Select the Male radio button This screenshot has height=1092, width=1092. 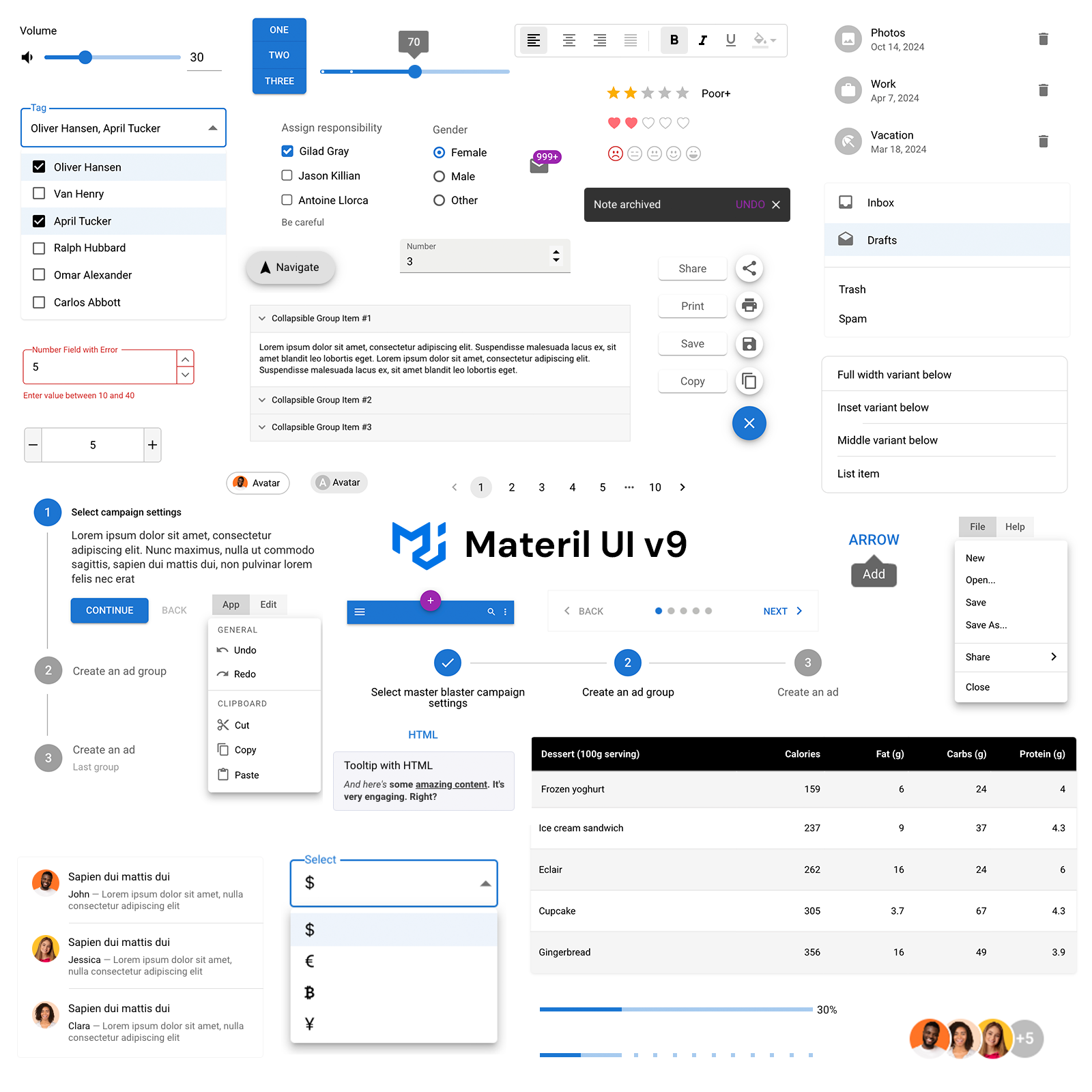click(440, 176)
